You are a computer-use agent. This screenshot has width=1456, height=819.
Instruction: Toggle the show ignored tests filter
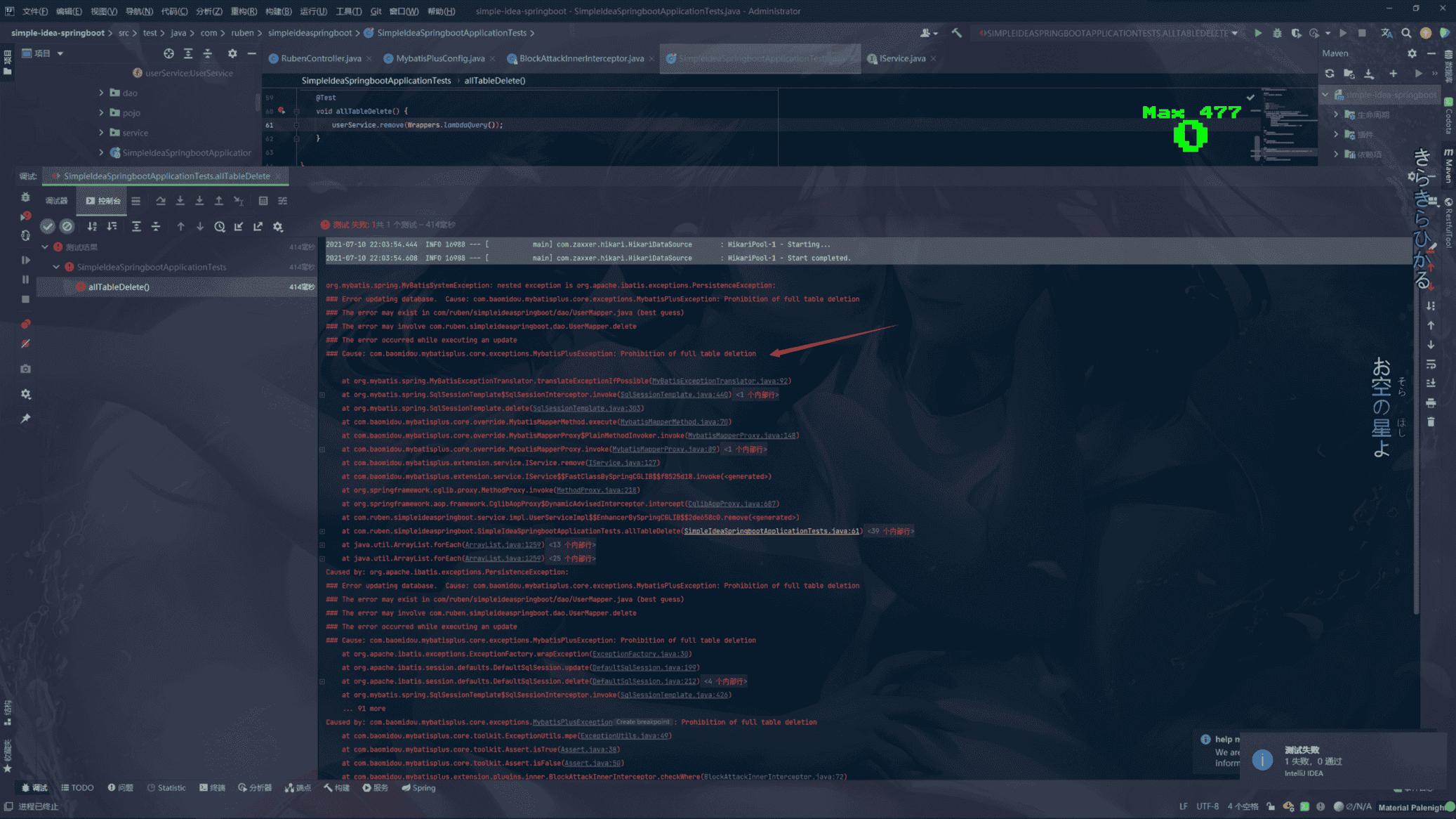click(67, 226)
